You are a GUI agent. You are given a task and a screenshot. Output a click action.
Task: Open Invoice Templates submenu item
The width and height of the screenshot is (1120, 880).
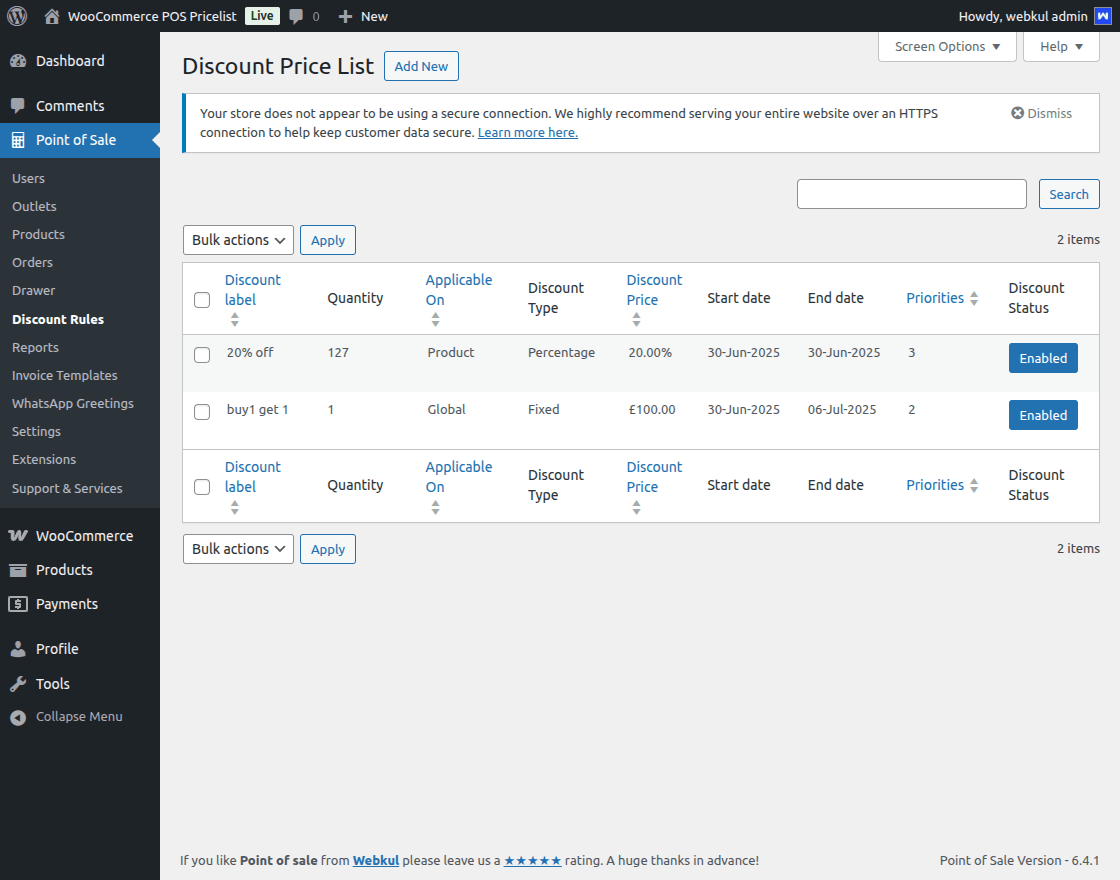click(x=65, y=375)
